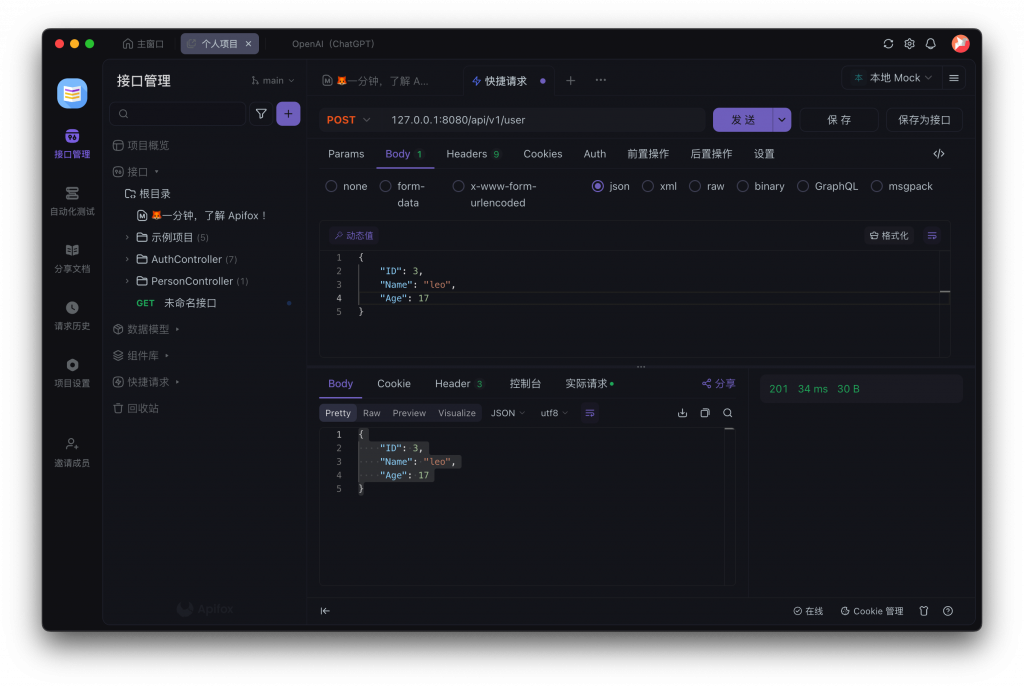
Task: Click the 动态值 button
Action: click(x=353, y=236)
